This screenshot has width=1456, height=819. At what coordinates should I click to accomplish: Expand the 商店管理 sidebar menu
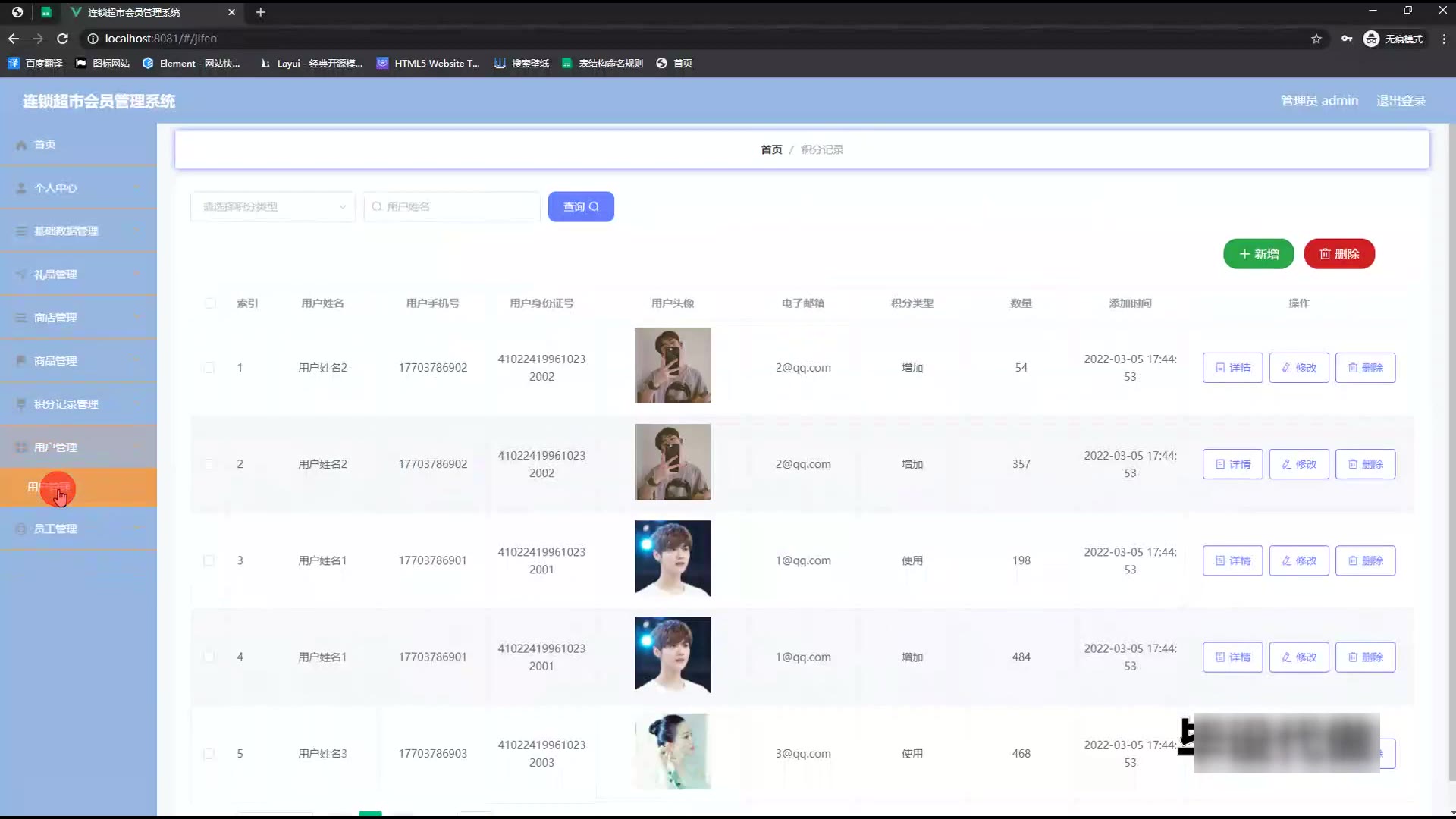pyautogui.click(x=78, y=317)
